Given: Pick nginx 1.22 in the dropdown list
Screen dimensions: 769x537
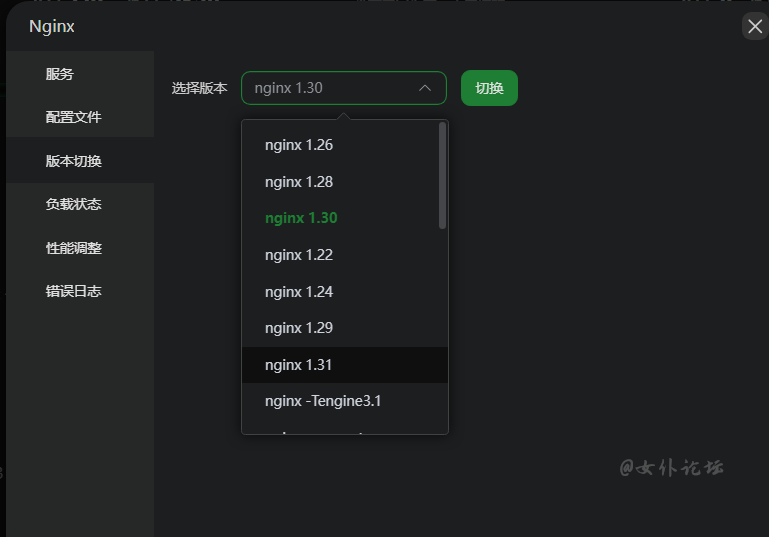Looking at the screenshot, I should 344,255.
